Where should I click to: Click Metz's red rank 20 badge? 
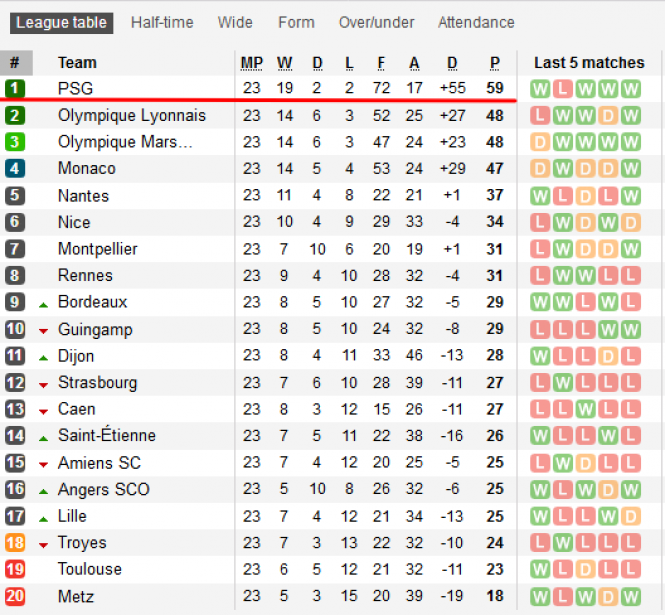pyautogui.click(x=15, y=596)
